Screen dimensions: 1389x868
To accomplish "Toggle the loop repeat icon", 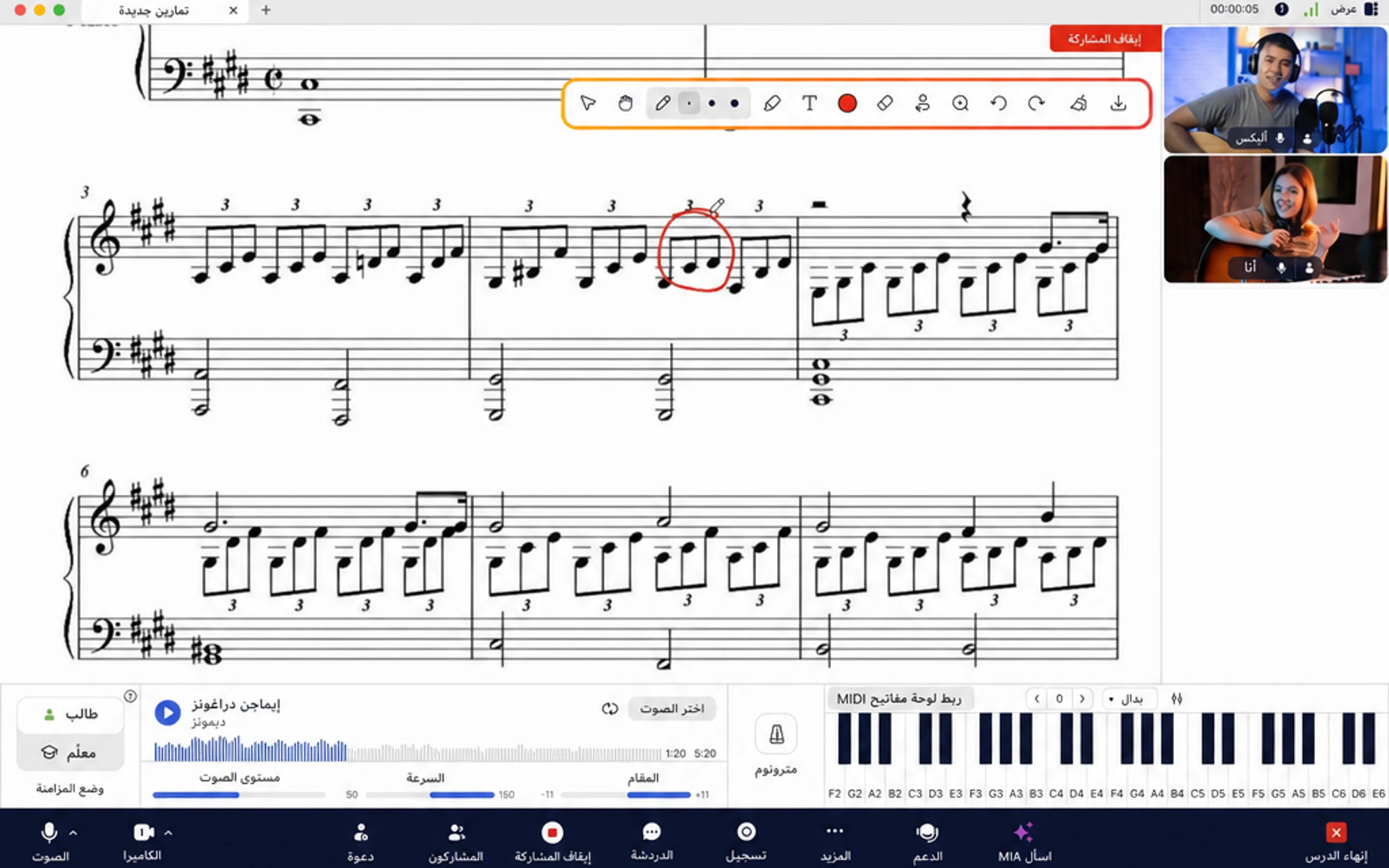I will (610, 709).
